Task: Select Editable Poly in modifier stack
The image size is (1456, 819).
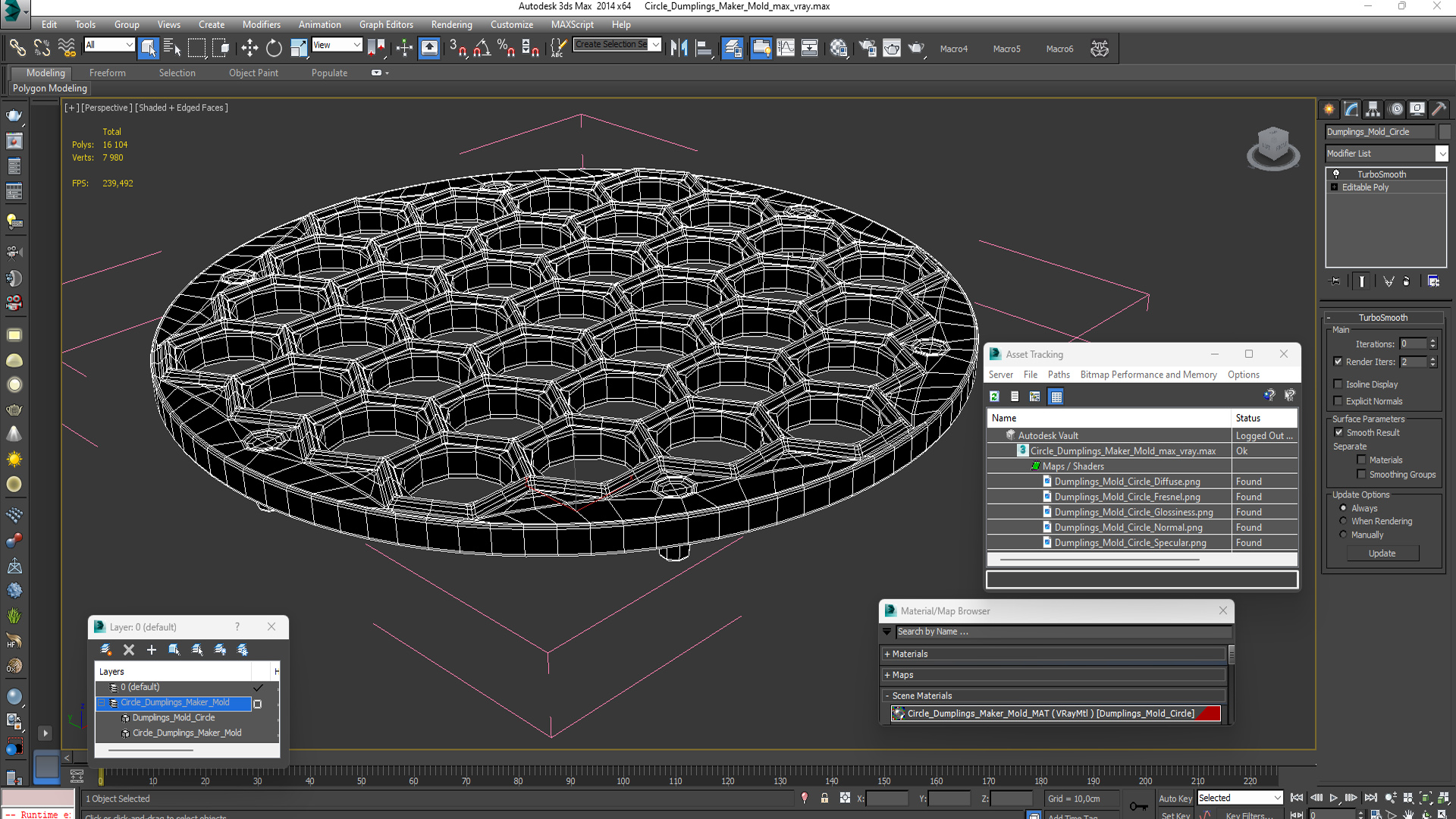Action: 1365,187
